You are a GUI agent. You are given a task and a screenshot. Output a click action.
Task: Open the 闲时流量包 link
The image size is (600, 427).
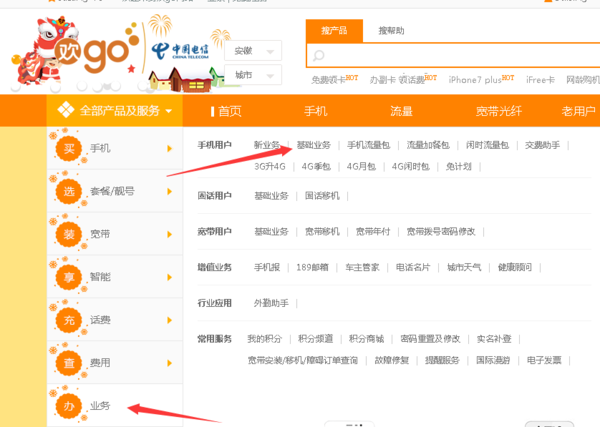(x=487, y=145)
